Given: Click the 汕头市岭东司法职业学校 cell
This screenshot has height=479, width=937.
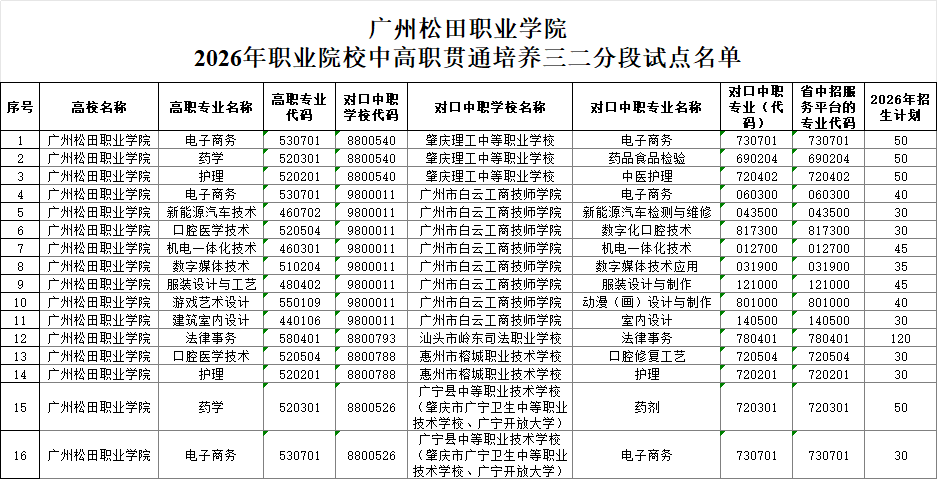Looking at the screenshot, I should pos(490,338).
